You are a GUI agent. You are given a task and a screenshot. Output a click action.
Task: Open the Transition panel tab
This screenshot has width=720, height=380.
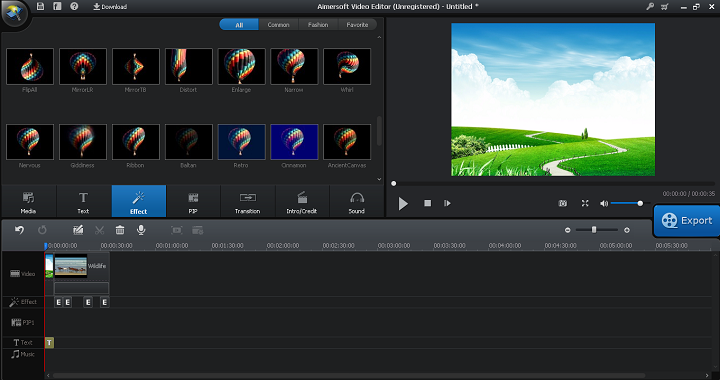tap(248, 201)
